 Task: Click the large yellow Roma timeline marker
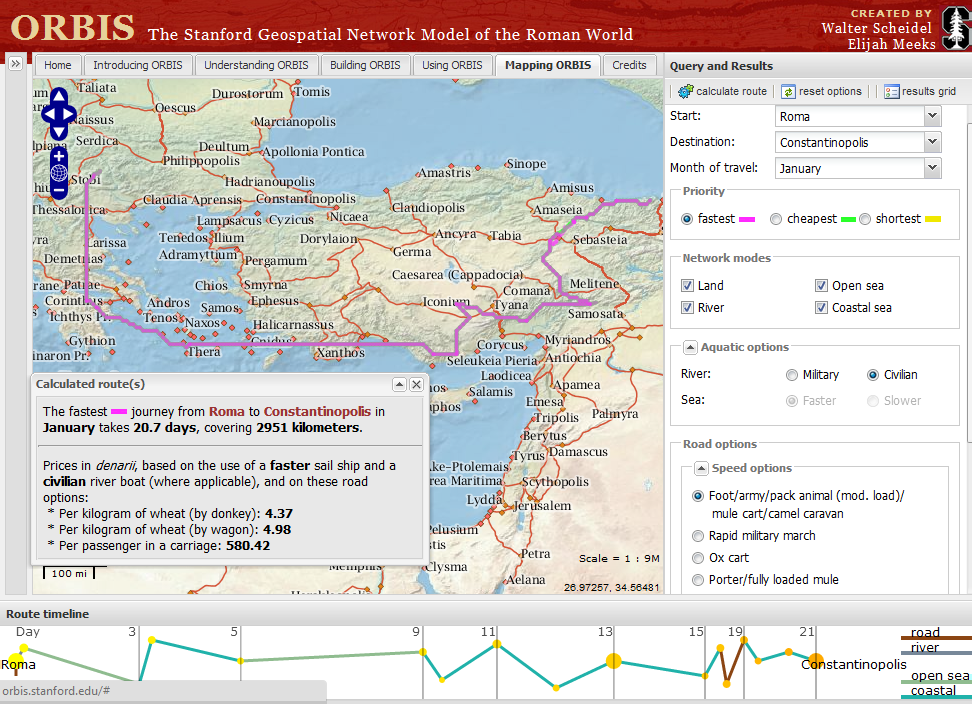click(14, 661)
